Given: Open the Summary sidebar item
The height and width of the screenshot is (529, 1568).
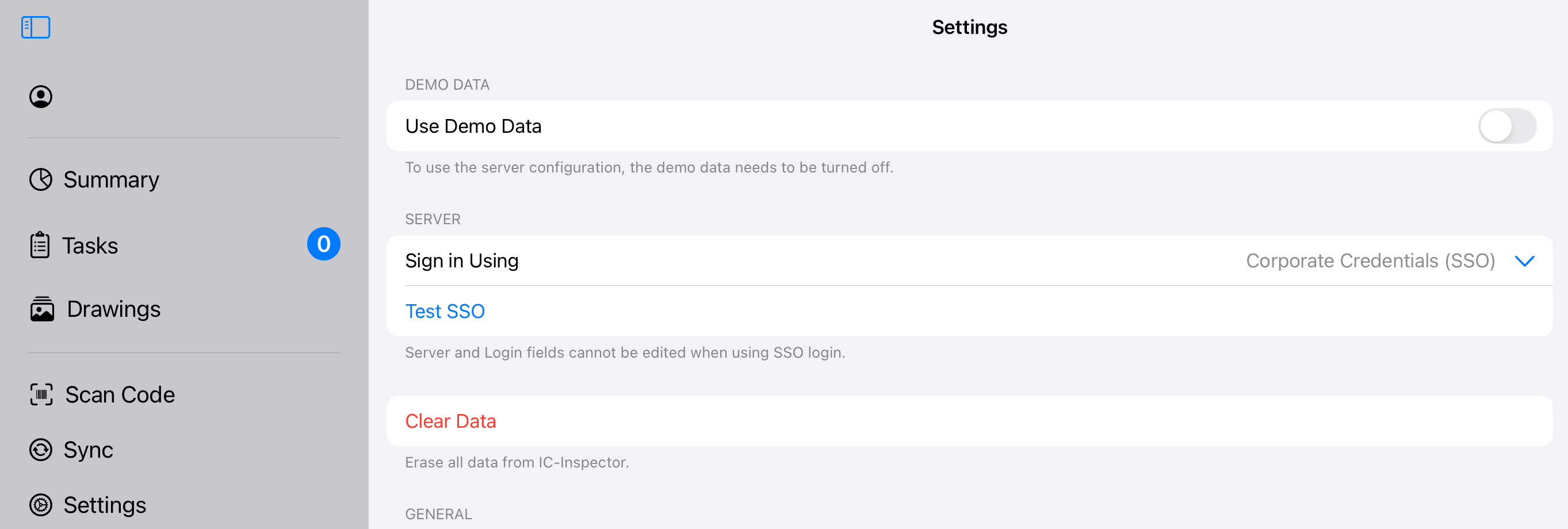Looking at the screenshot, I should pyautogui.click(x=112, y=179).
